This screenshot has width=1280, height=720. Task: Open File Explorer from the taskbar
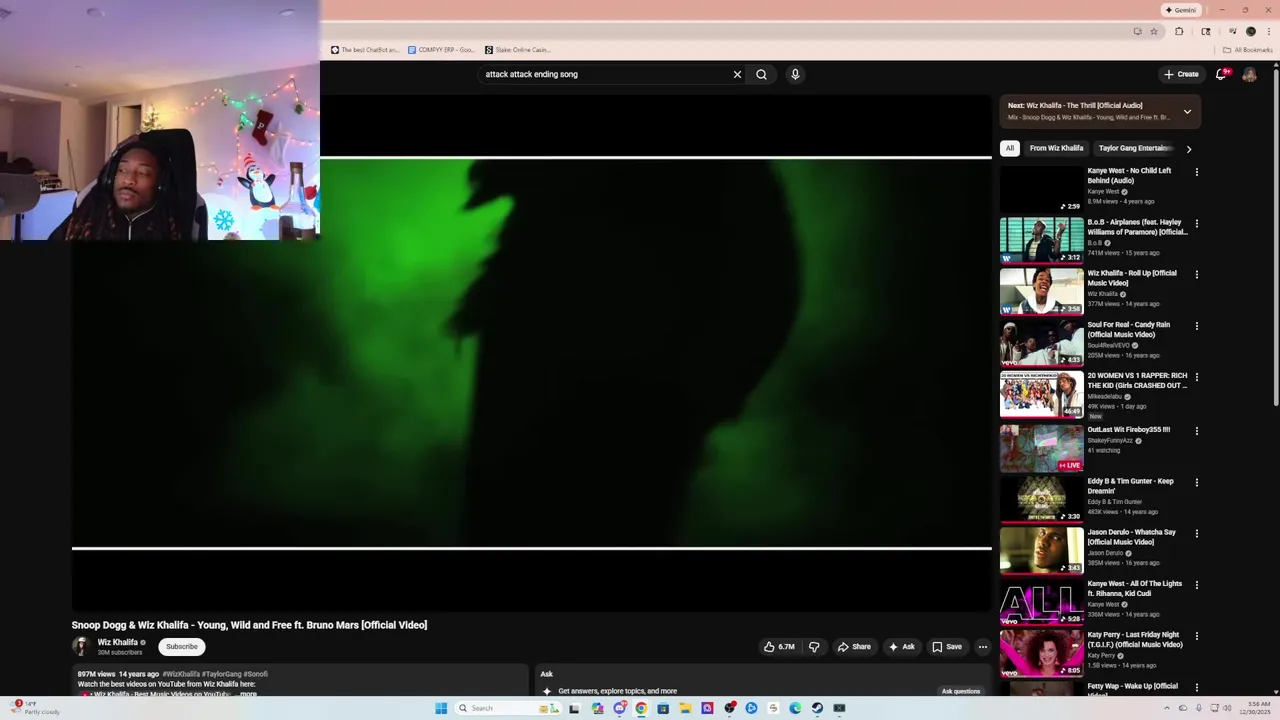[x=685, y=708]
